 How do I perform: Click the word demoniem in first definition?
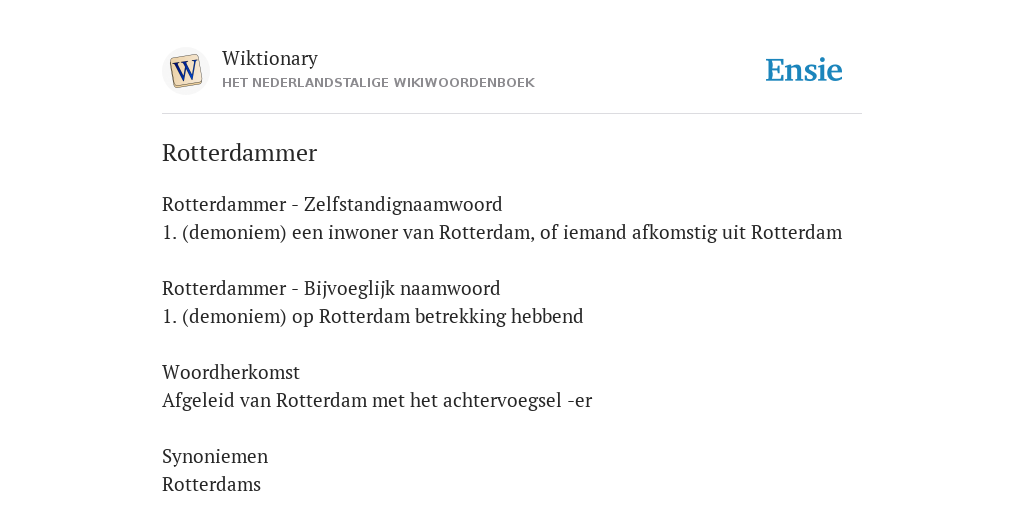coord(234,232)
